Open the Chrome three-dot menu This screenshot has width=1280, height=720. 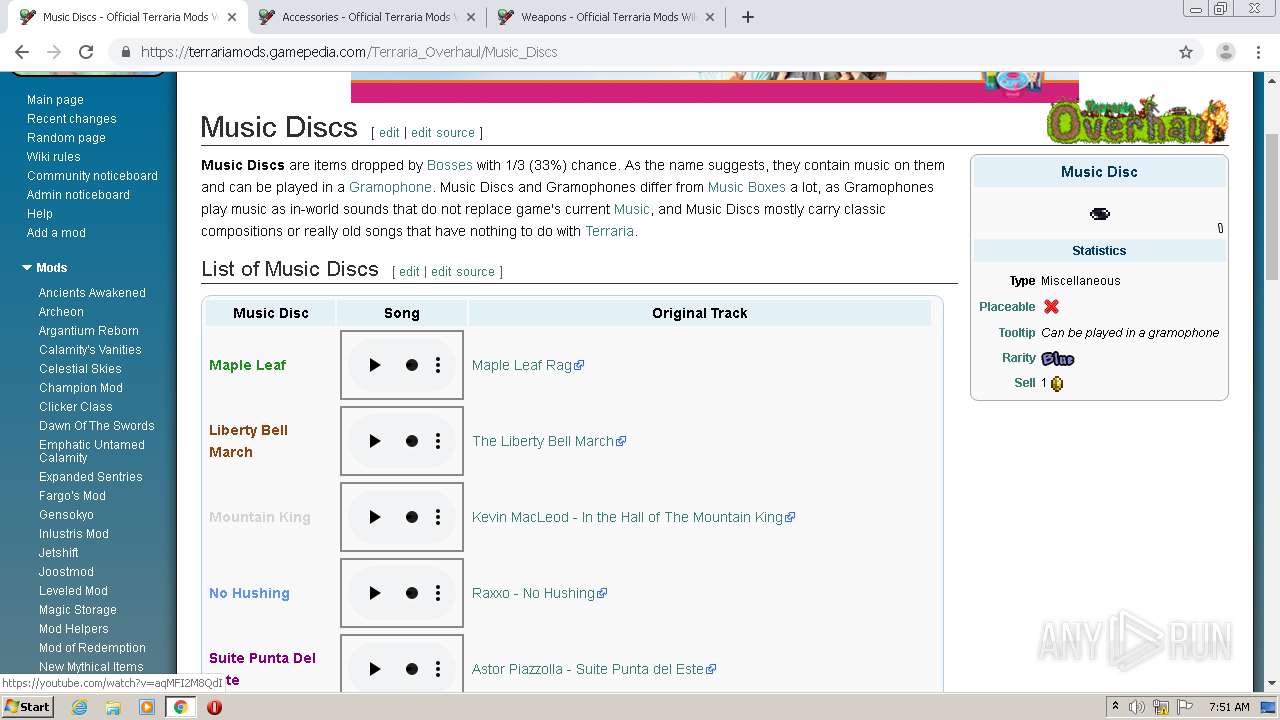coord(1258,52)
